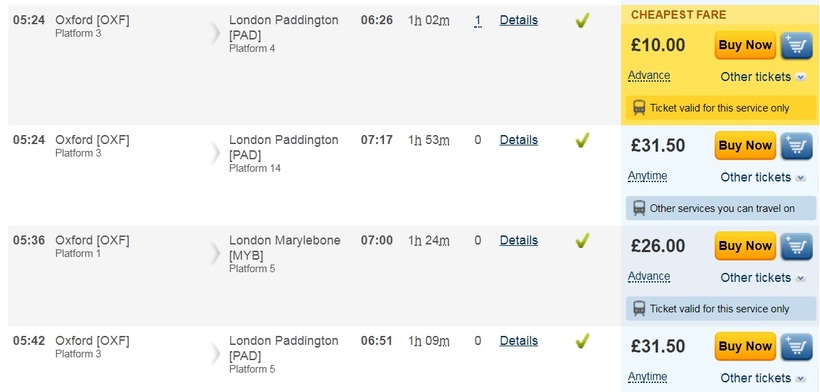Click the train icon beside Other services you can travel on
820x392 pixels.
tap(639, 209)
